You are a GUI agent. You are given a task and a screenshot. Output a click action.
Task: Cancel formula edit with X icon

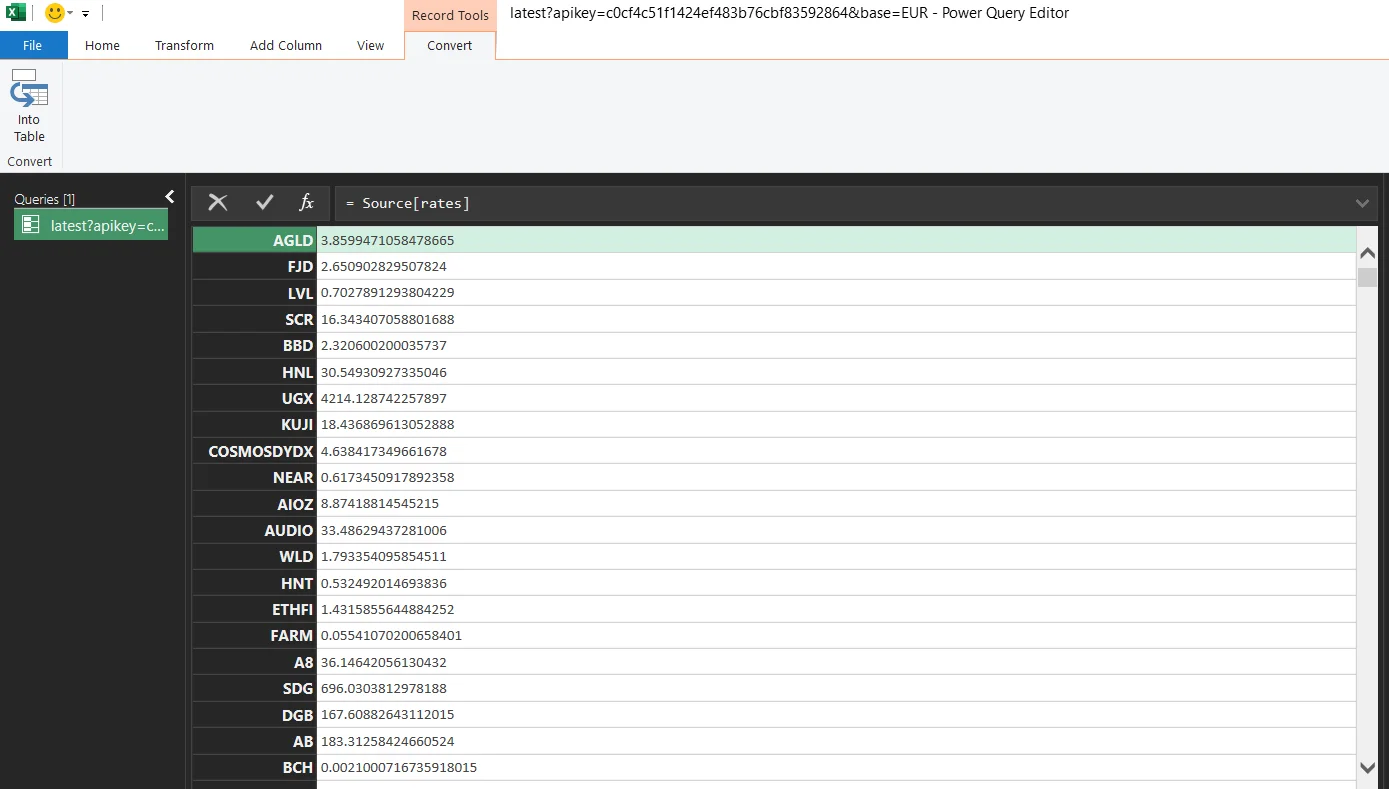(x=218, y=203)
